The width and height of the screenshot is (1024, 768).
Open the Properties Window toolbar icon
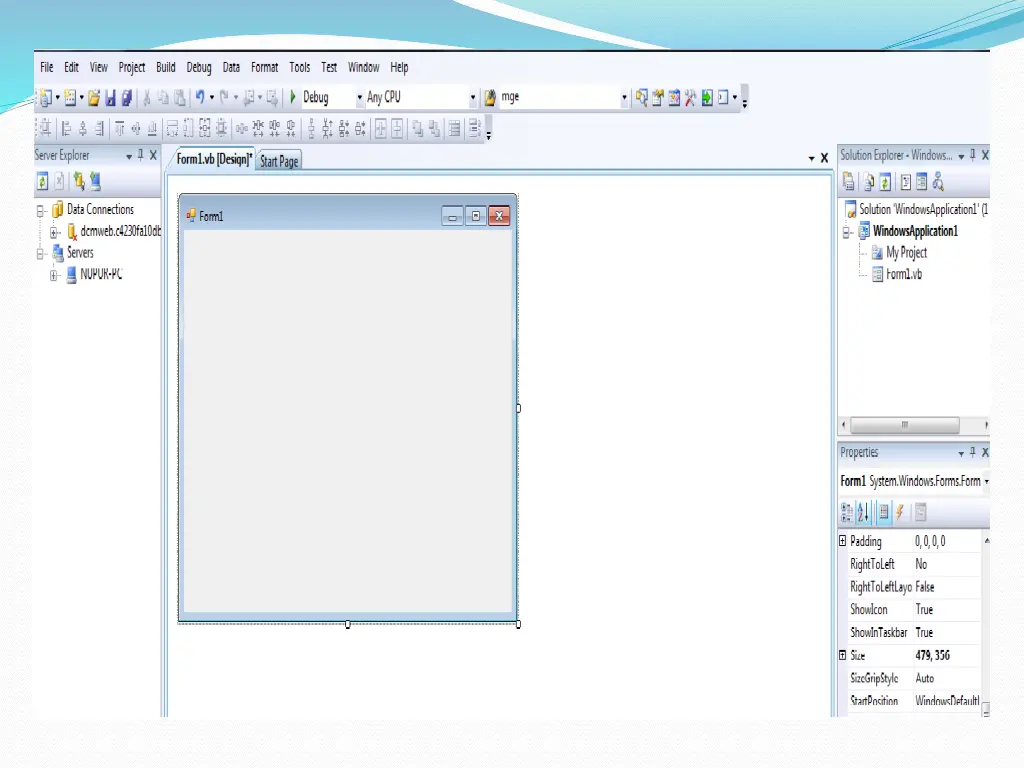point(658,98)
